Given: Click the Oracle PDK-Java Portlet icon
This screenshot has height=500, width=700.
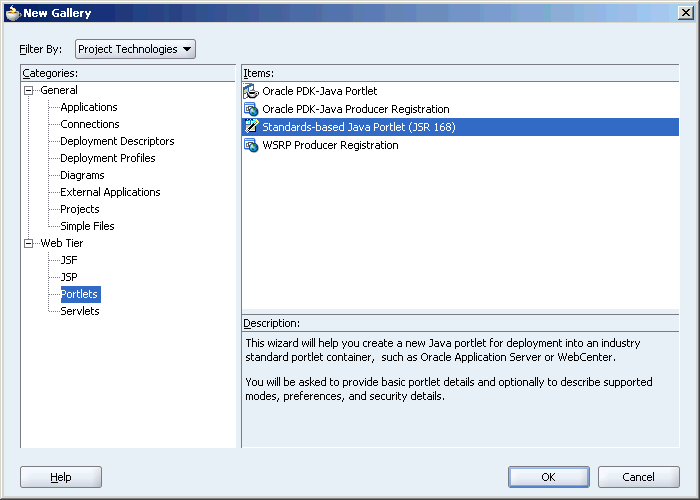Looking at the screenshot, I should [251, 91].
